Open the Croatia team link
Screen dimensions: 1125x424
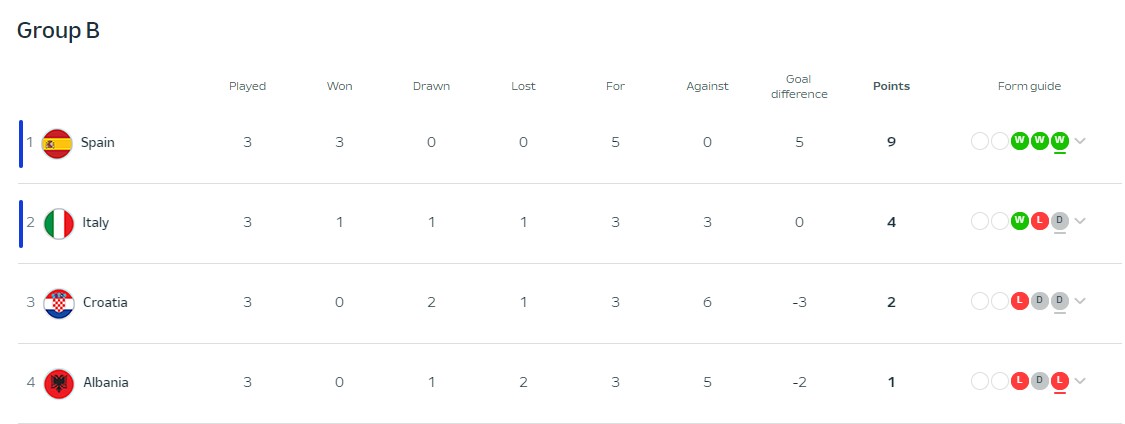coord(105,302)
